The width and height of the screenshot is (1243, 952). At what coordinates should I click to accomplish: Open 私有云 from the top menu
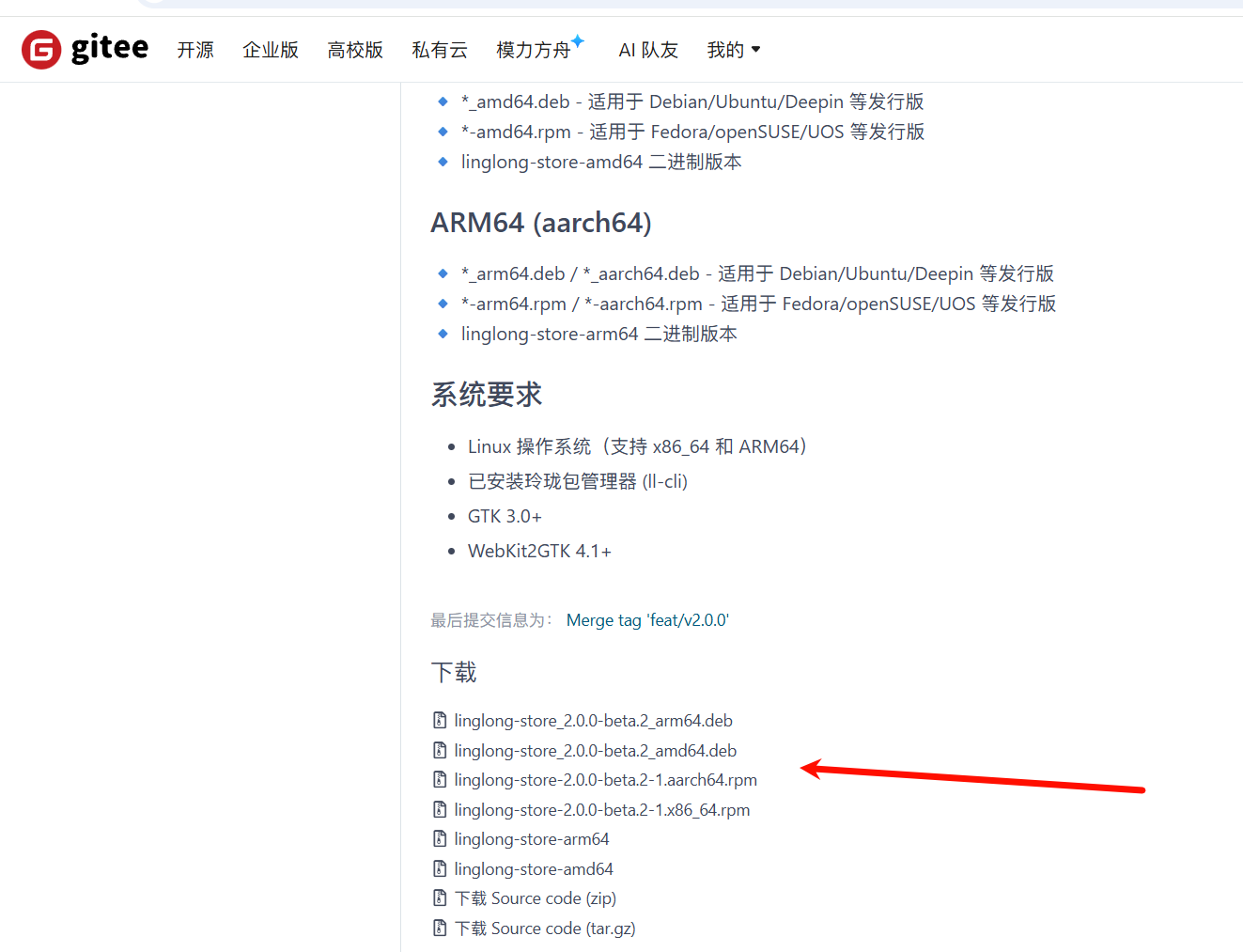(440, 50)
